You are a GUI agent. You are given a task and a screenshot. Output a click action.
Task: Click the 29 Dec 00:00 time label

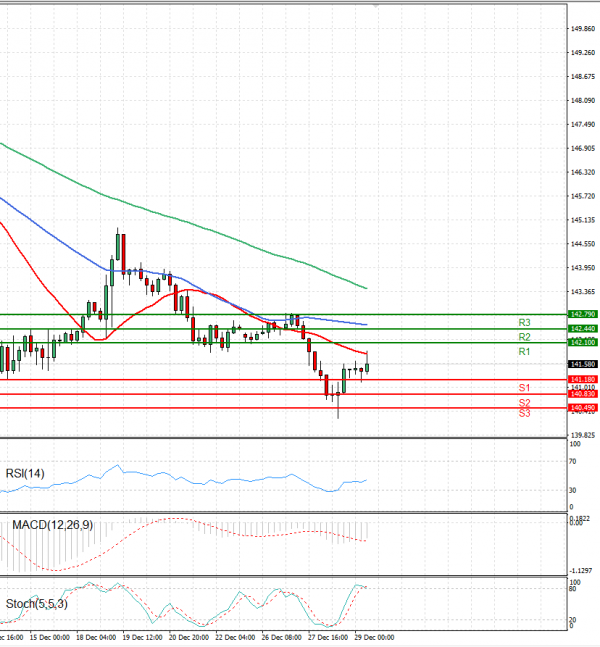point(374,638)
